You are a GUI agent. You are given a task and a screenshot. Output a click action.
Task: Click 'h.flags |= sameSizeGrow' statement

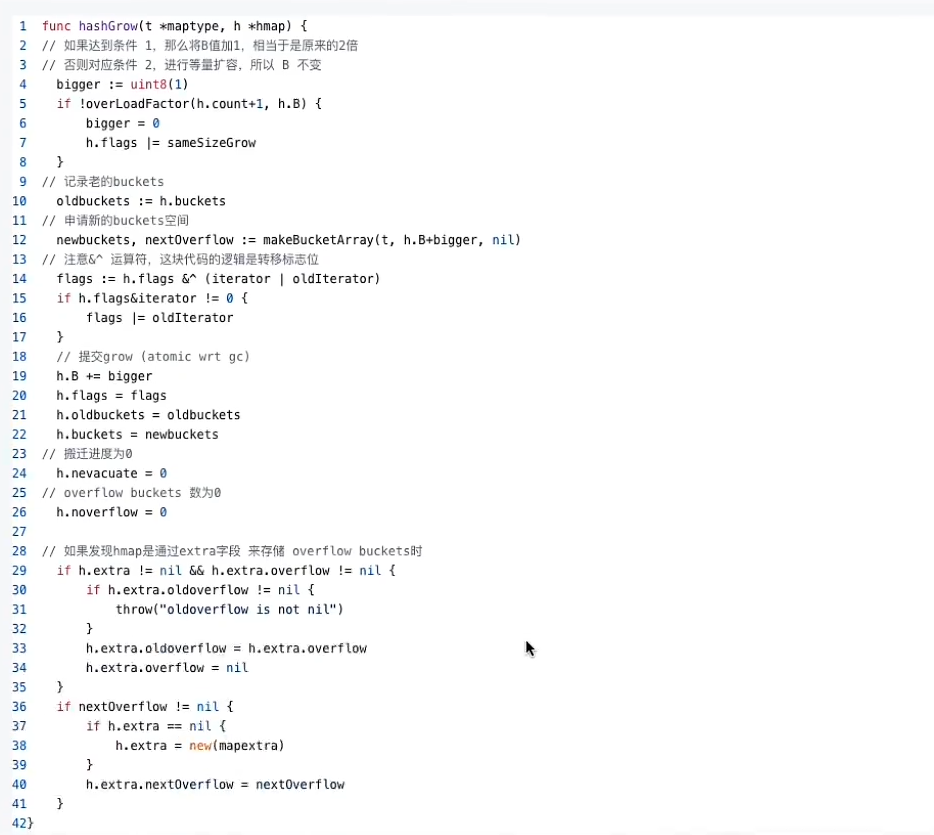(171, 143)
